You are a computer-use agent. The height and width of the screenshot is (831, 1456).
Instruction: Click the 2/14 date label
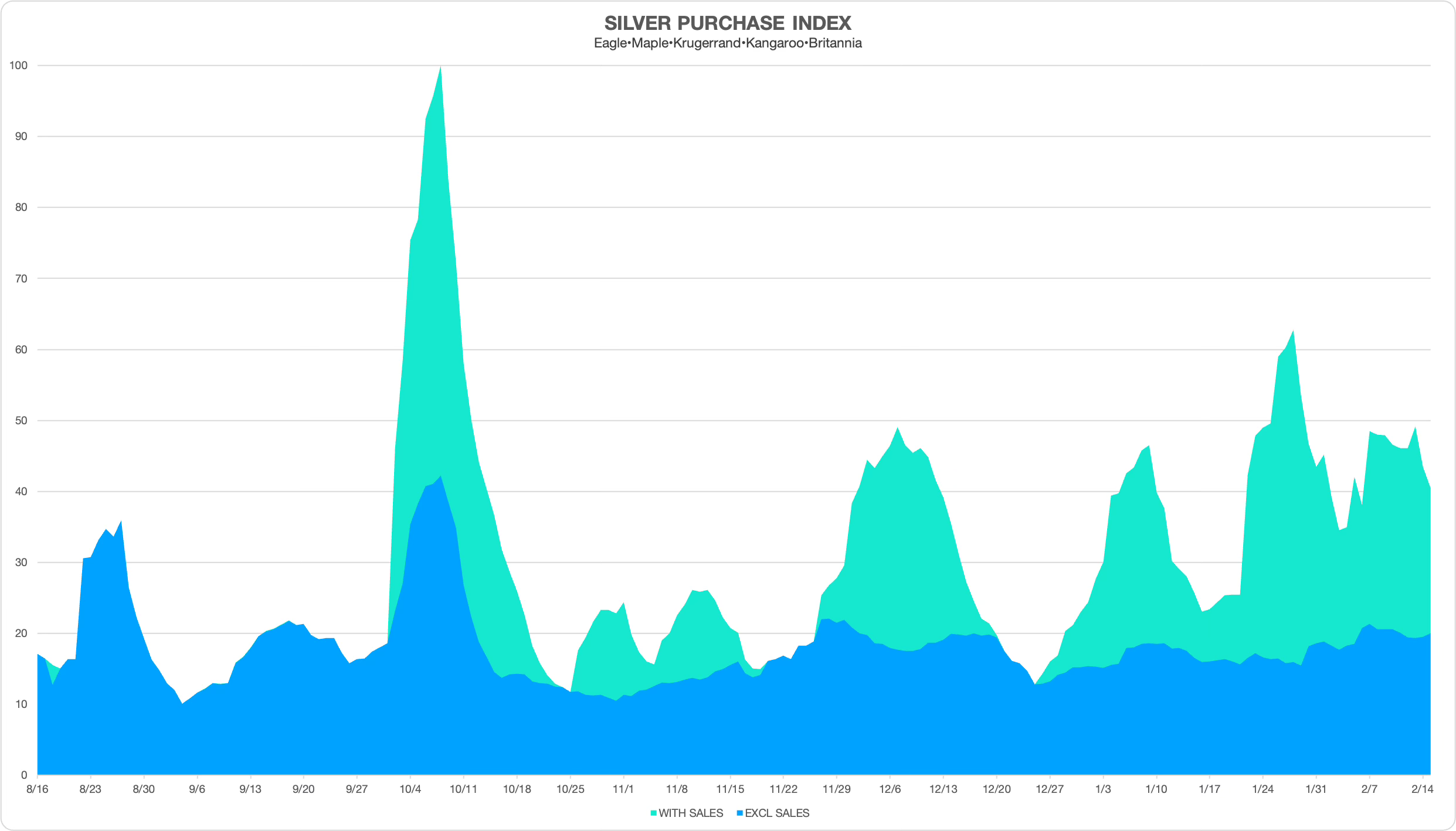click(1423, 789)
